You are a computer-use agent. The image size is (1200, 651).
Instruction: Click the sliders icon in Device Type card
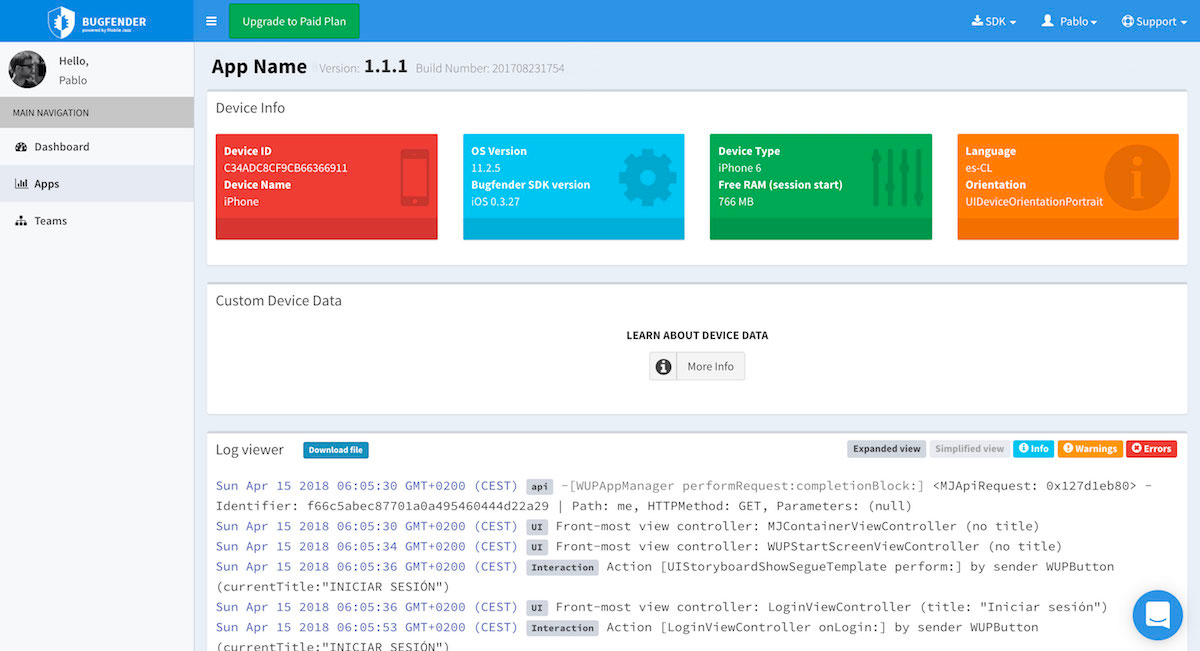(x=897, y=177)
